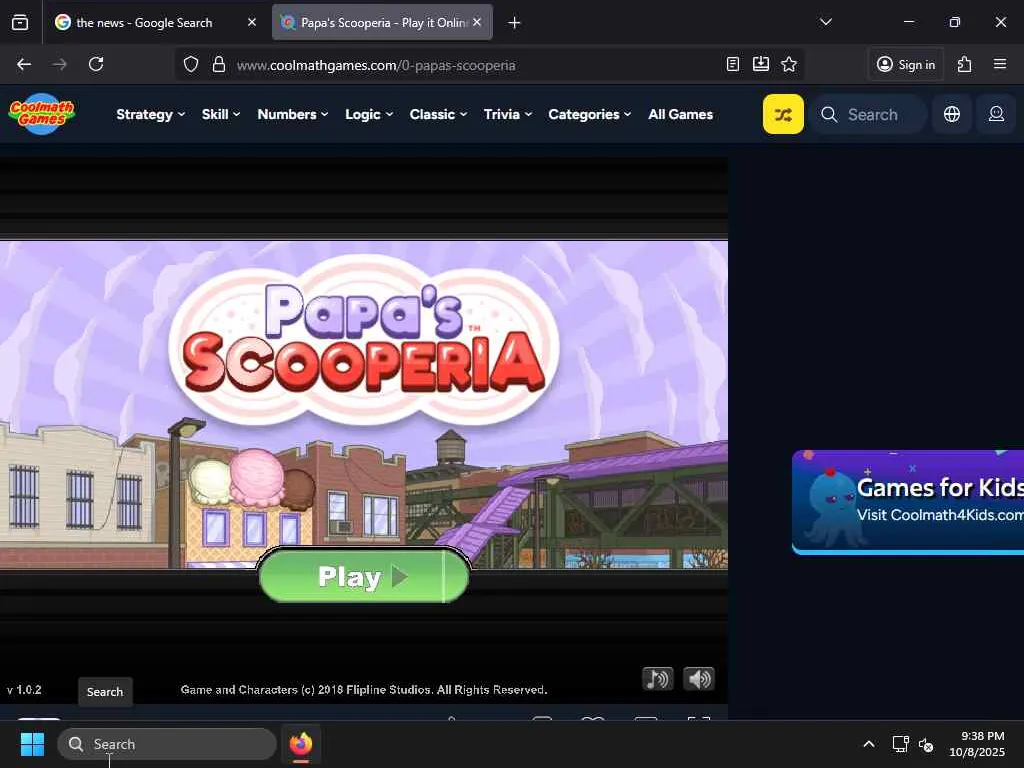Click the install site as app icon
1024x768 pixels.
click(x=761, y=64)
